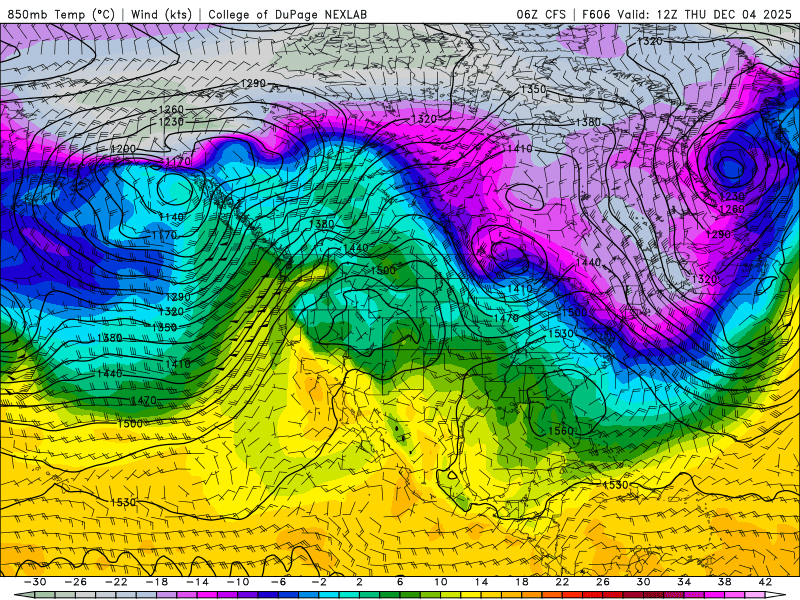The width and height of the screenshot is (800, 600).
Task: Click the 38 color scale label
Action: tap(724, 582)
